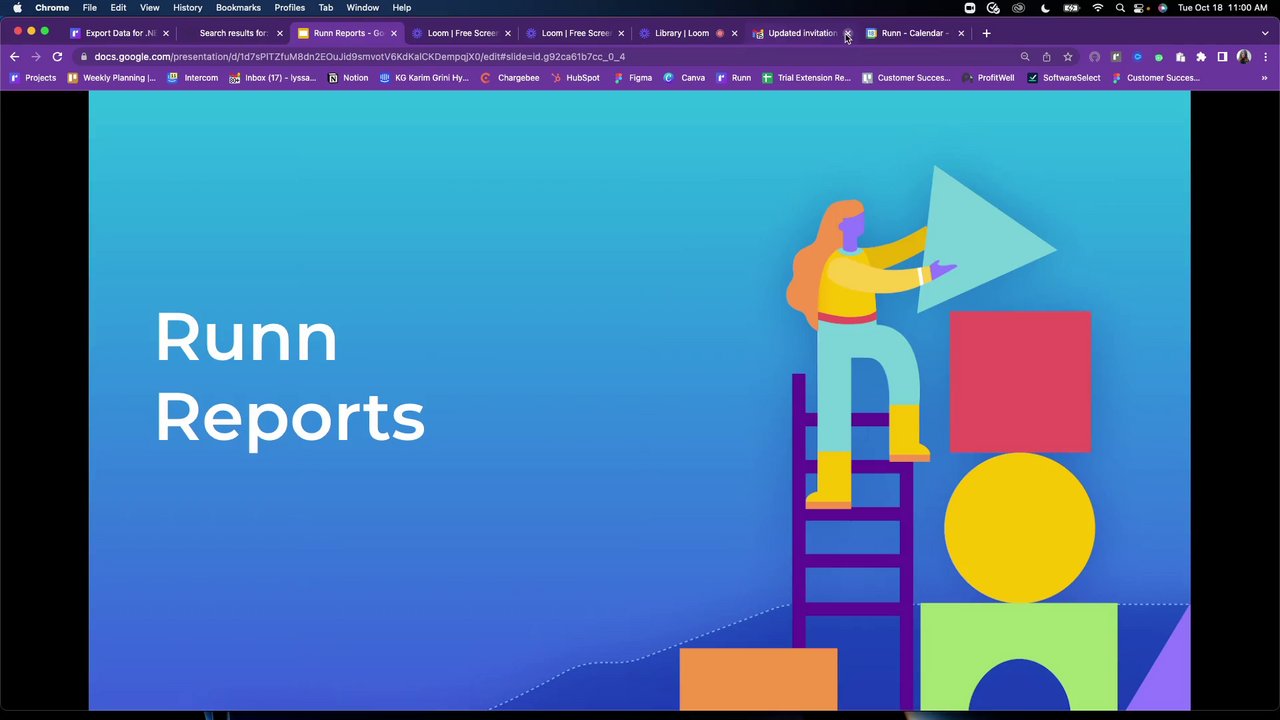Open a new tab with the plus button
The image size is (1280, 720).
coord(986,33)
